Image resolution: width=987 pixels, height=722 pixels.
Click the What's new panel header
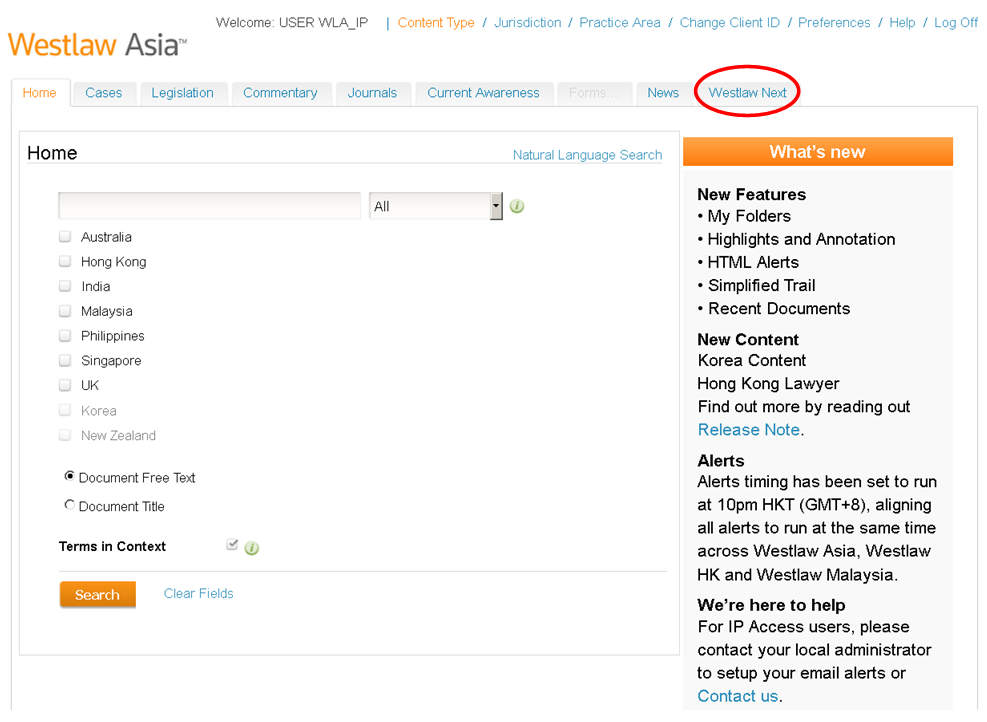(x=818, y=152)
